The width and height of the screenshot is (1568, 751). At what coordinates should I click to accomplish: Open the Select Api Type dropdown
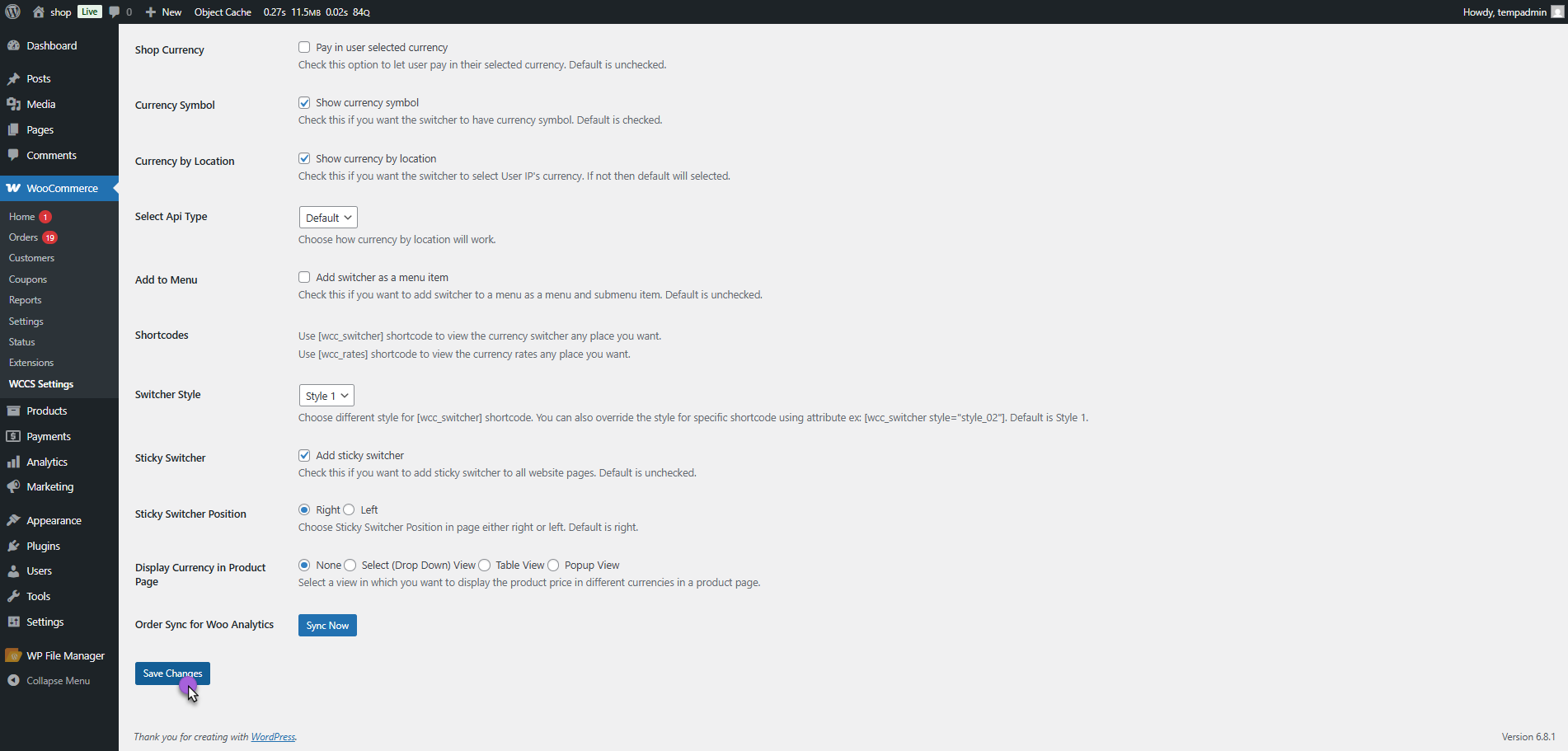328,218
